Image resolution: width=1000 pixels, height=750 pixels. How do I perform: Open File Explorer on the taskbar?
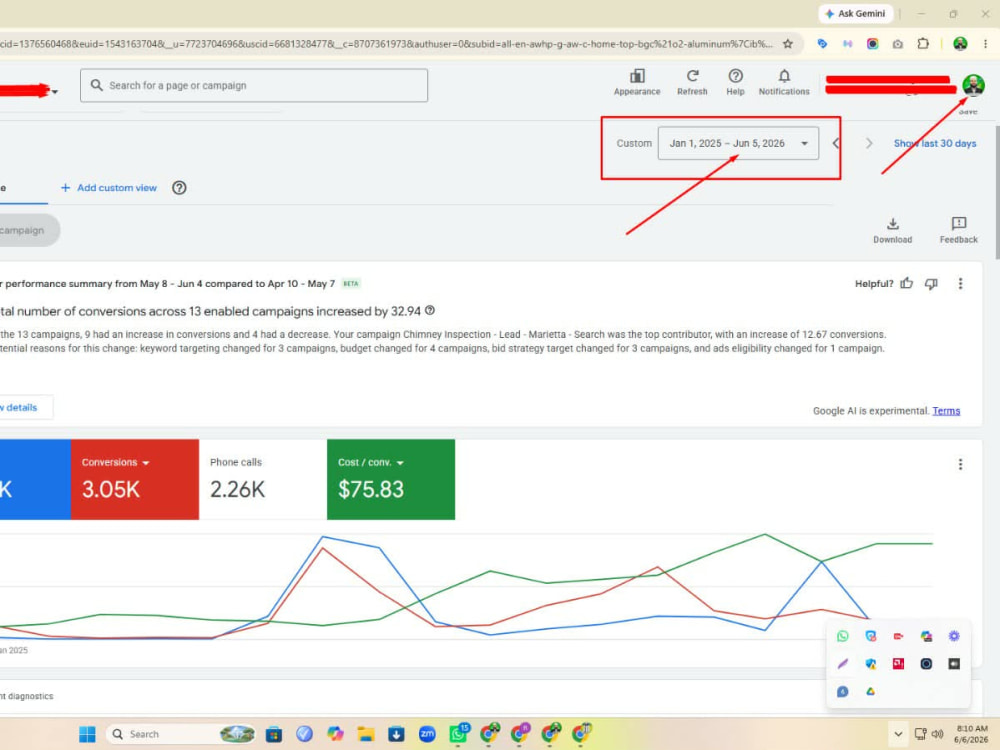pos(365,734)
